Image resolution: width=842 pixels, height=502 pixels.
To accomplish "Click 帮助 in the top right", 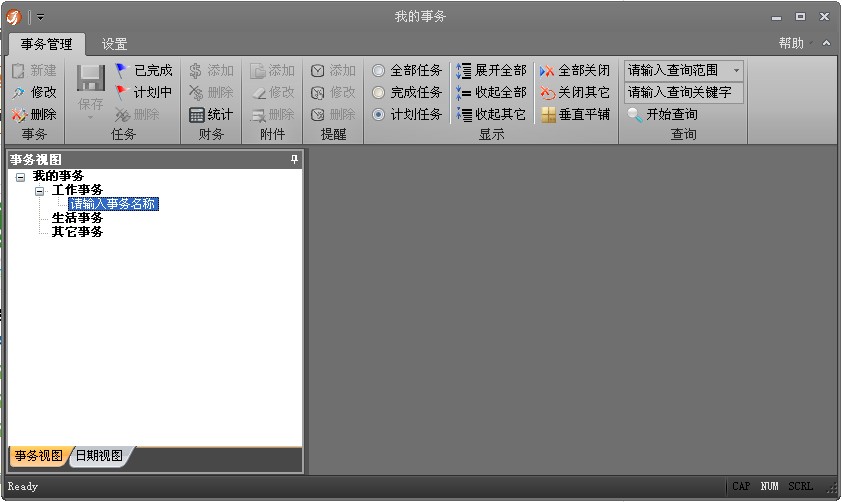I will click(791, 44).
